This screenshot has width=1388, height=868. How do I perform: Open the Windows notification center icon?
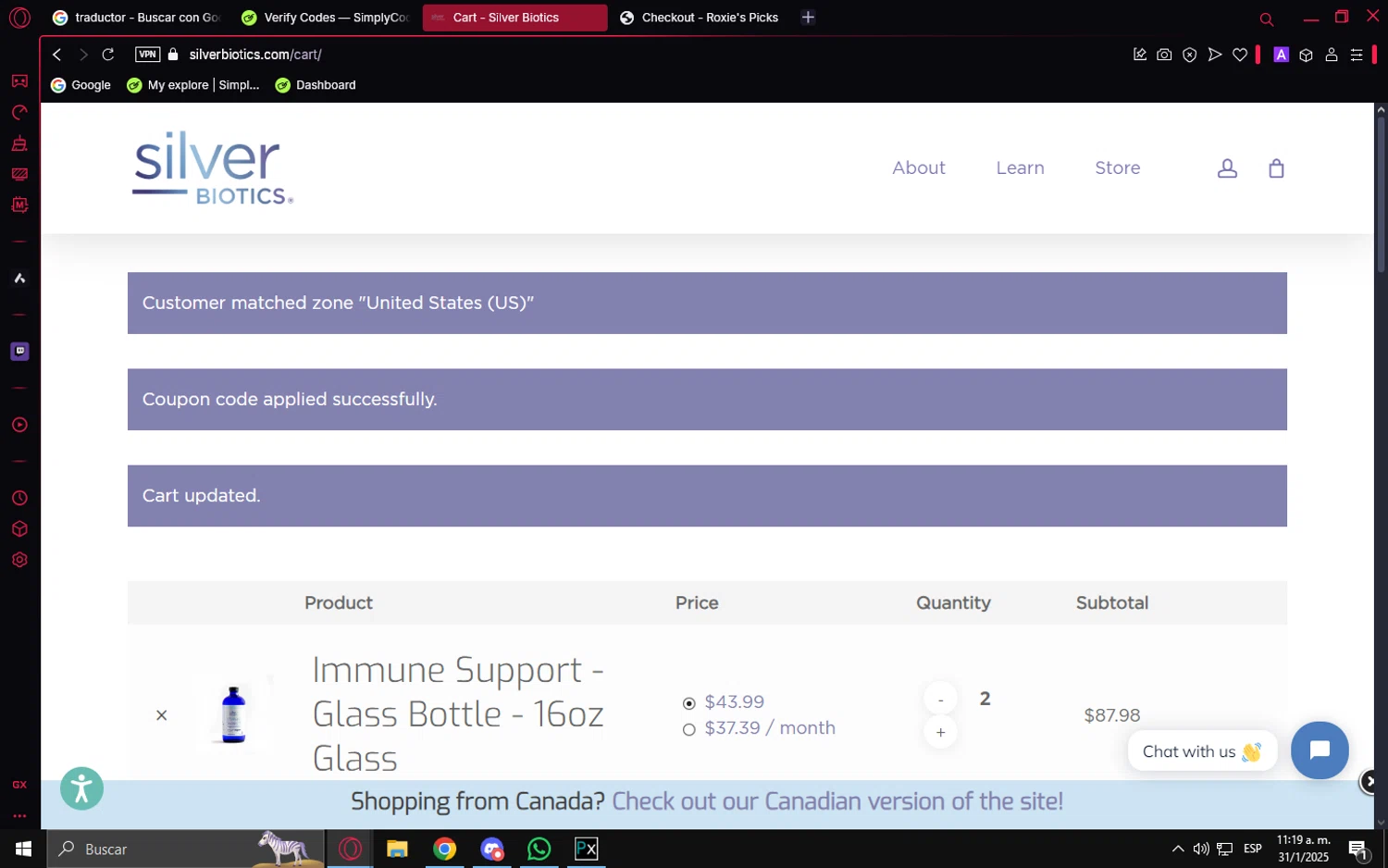[1358, 849]
